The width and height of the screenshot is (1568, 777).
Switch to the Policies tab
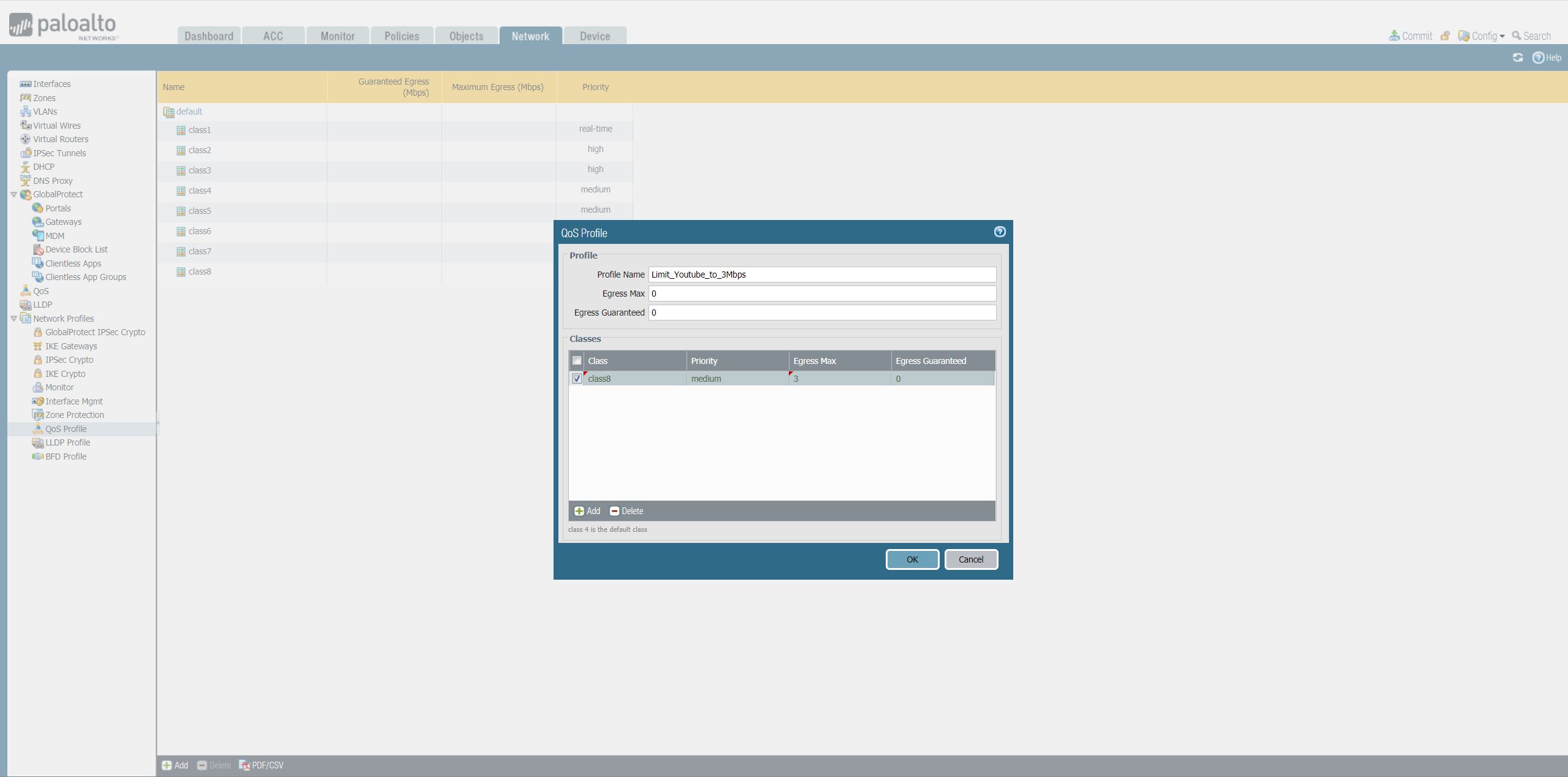(x=402, y=36)
